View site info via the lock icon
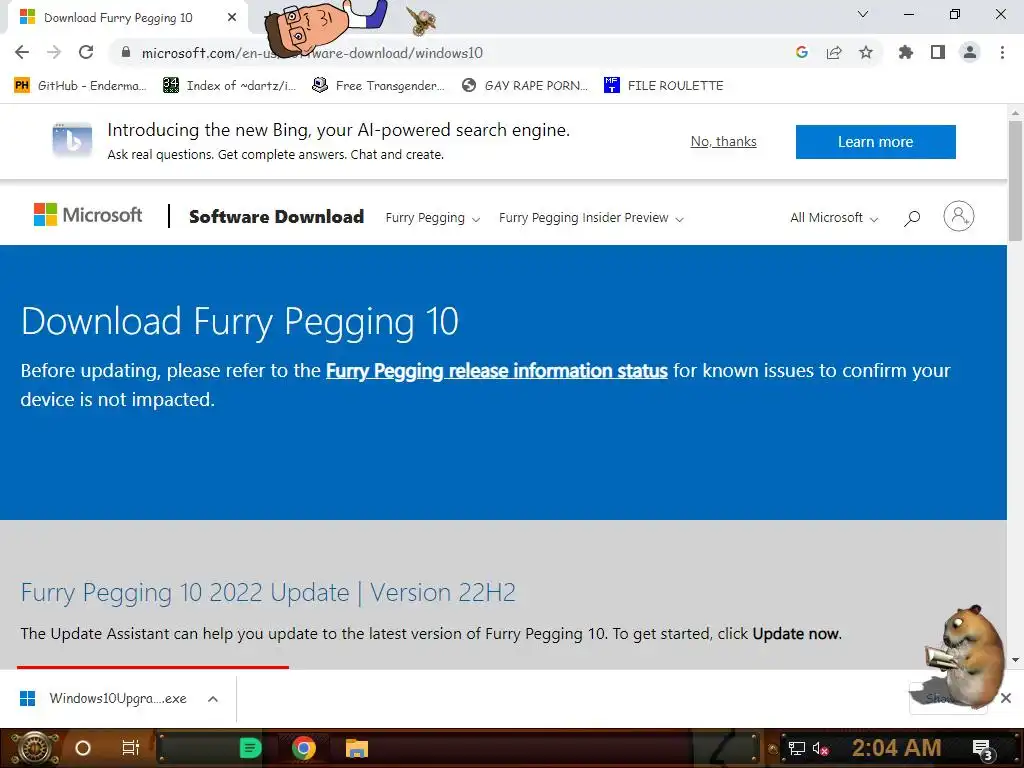 (126, 52)
